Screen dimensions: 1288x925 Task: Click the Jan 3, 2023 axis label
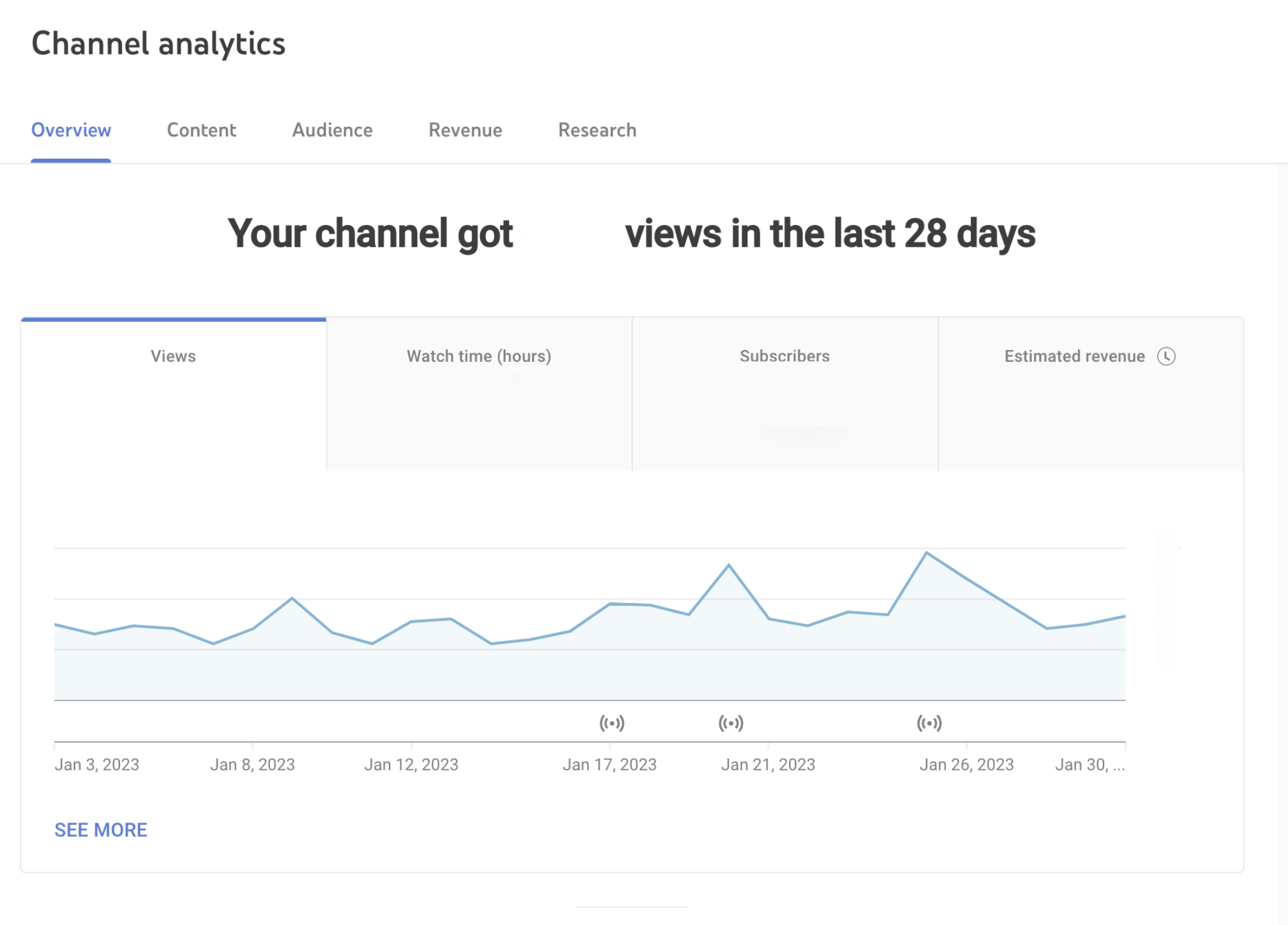97,764
